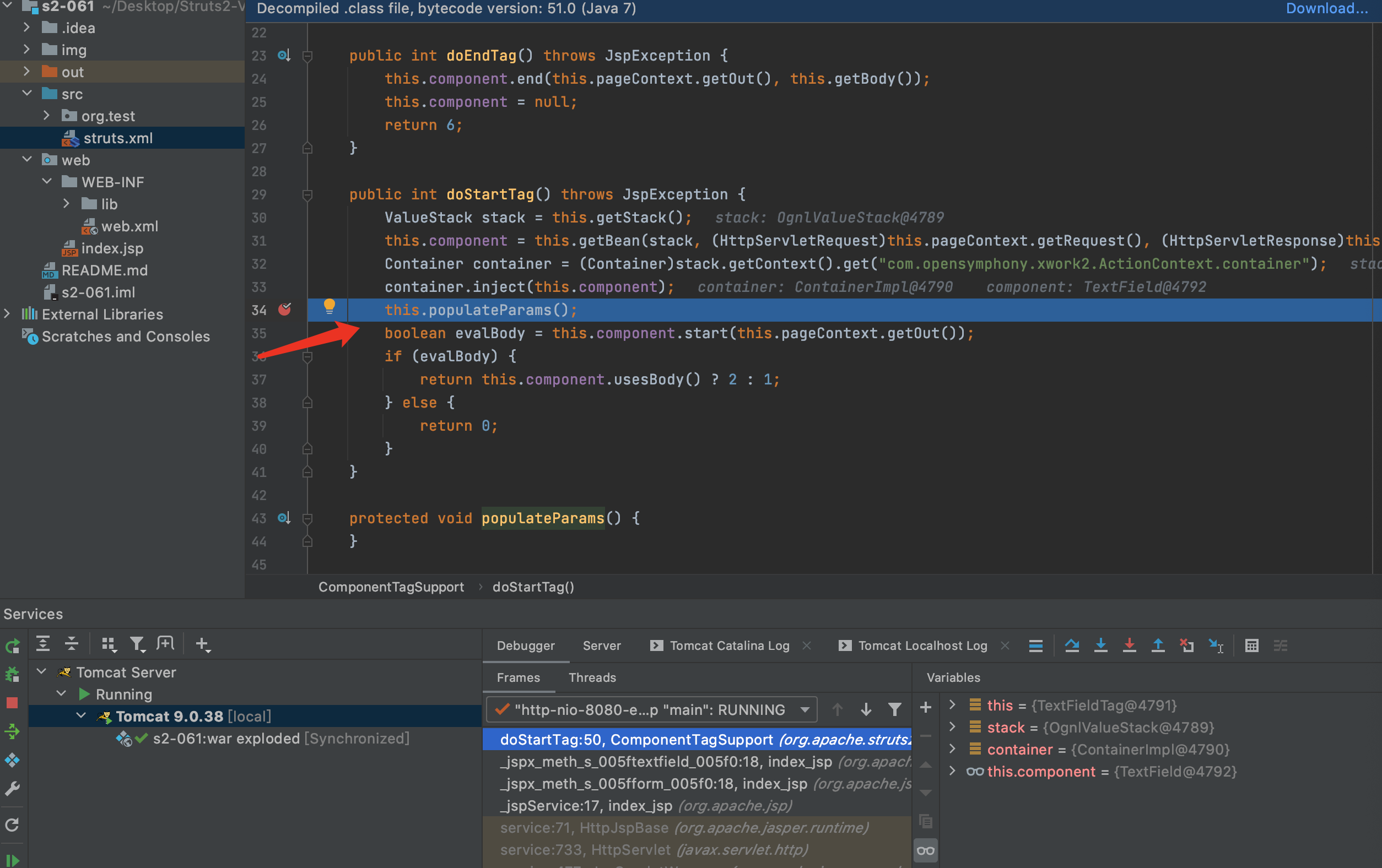Select struts.xml in project tree
1382x868 pixels.
[x=118, y=138]
